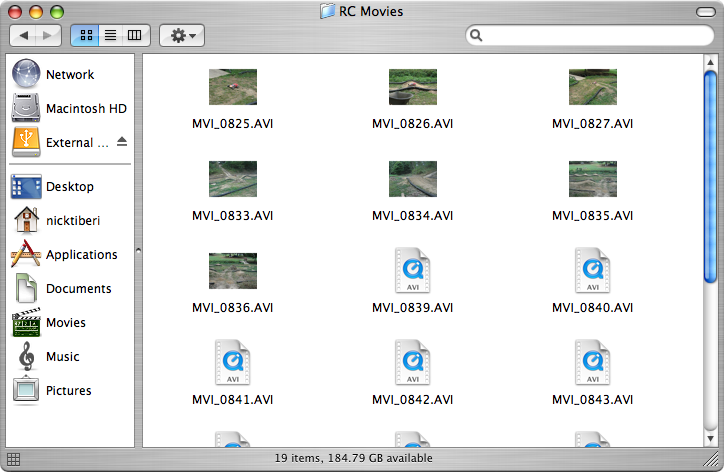Click the blue vertical scrollbar thumb

pos(710,176)
